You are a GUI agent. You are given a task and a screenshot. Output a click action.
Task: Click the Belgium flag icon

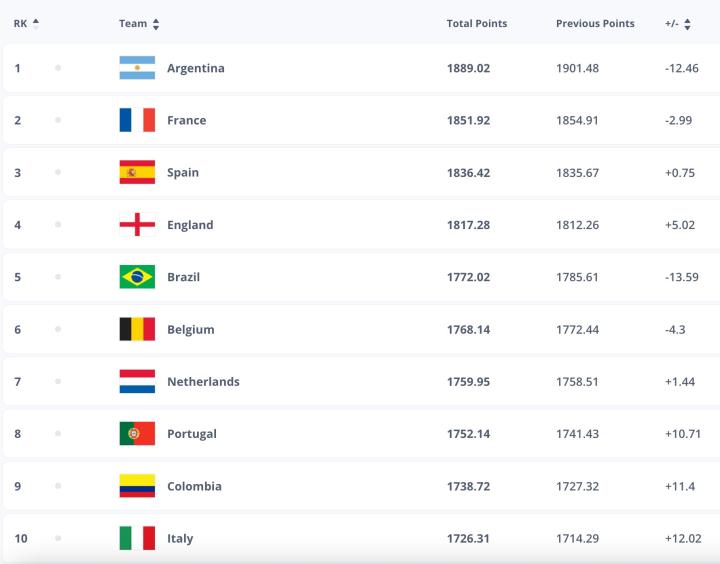(137, 329)
